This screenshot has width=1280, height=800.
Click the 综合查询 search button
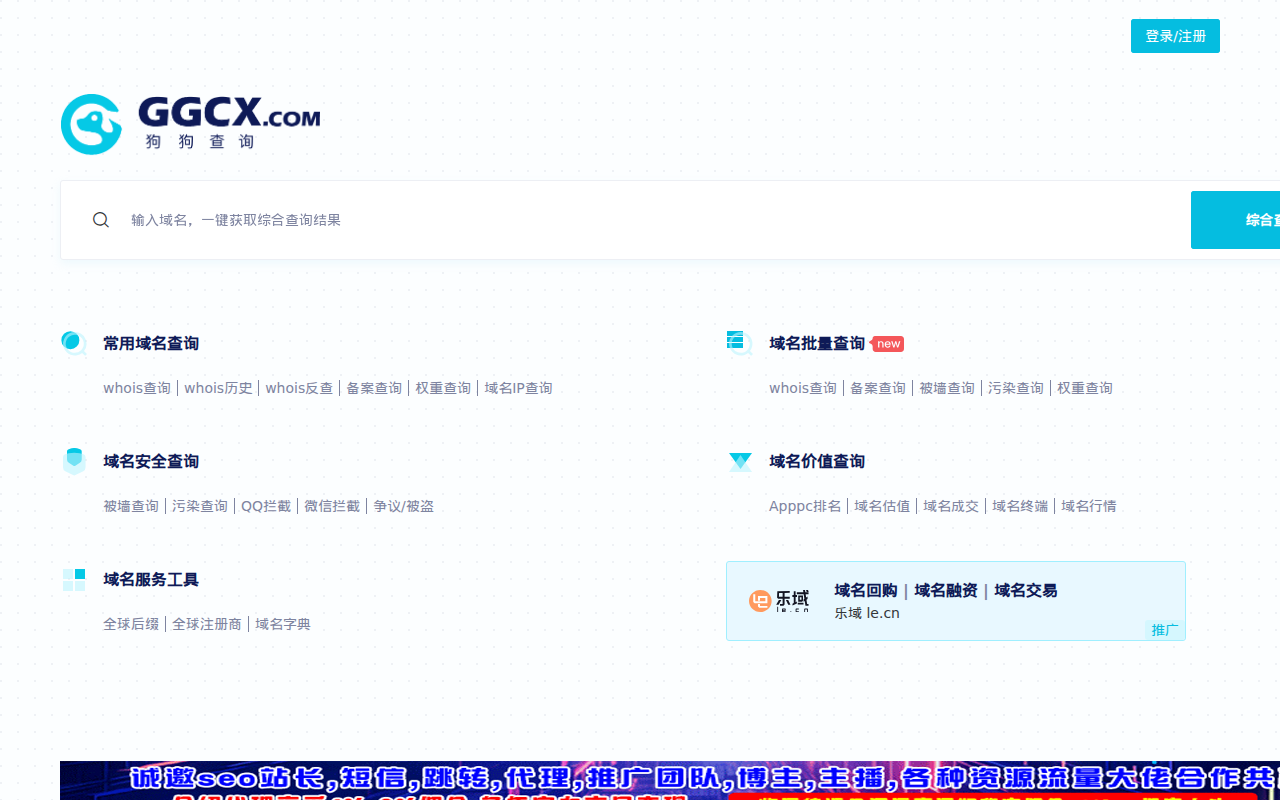pyautogui.click(x=1236, y=220)
